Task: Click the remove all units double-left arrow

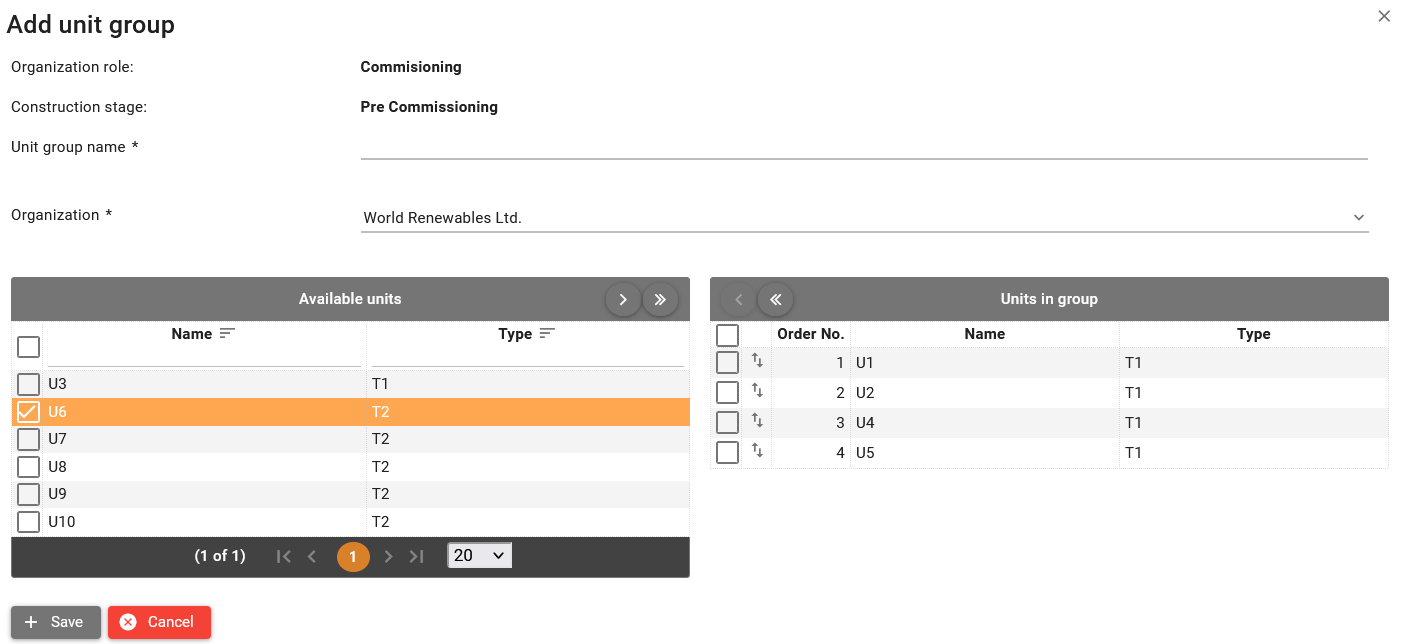Action: [775, 299]
